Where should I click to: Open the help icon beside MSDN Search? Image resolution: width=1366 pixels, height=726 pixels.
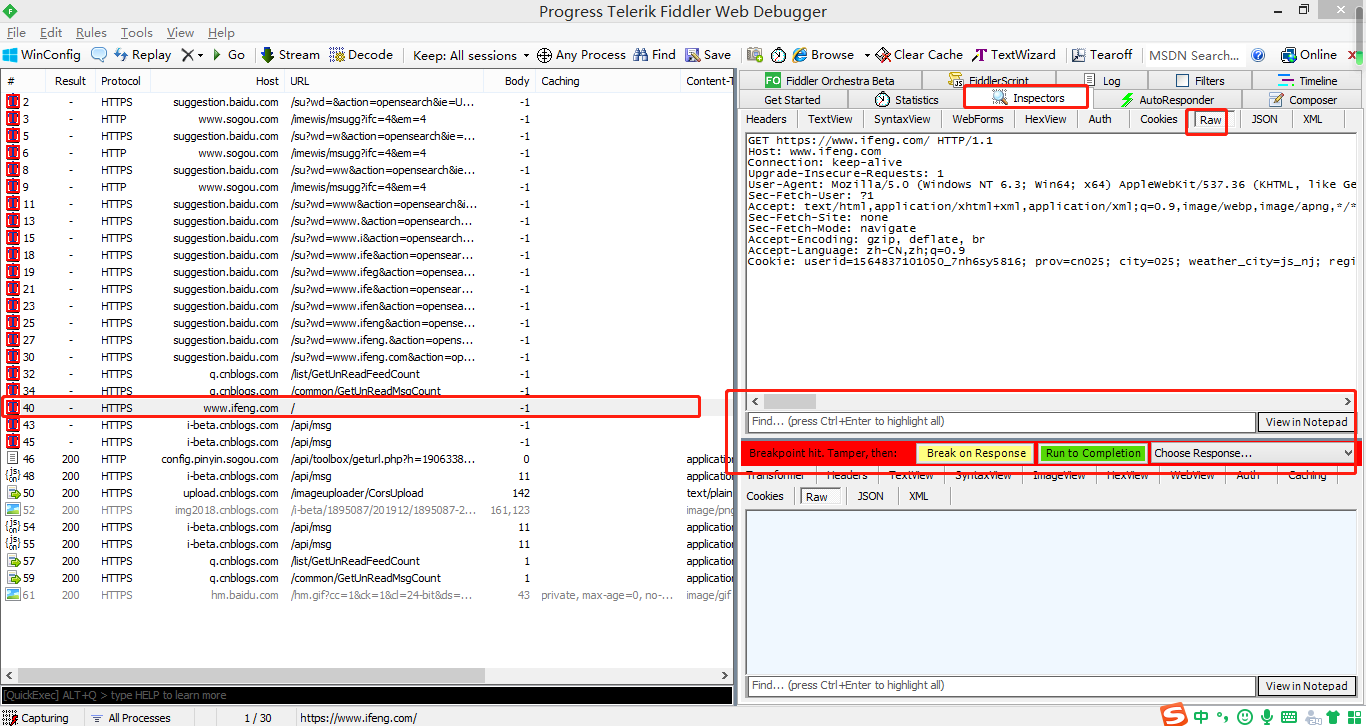pyautogui.click(x=1258, y=55)
